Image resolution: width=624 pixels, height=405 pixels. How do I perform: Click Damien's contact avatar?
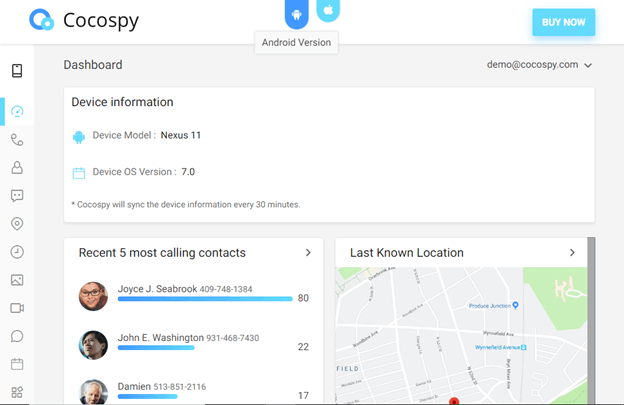coord(93,392)
